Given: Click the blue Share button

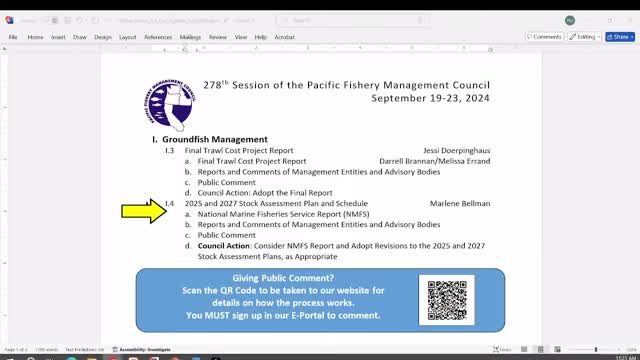Looking at the screenshot, I should [x=620, y=37].
